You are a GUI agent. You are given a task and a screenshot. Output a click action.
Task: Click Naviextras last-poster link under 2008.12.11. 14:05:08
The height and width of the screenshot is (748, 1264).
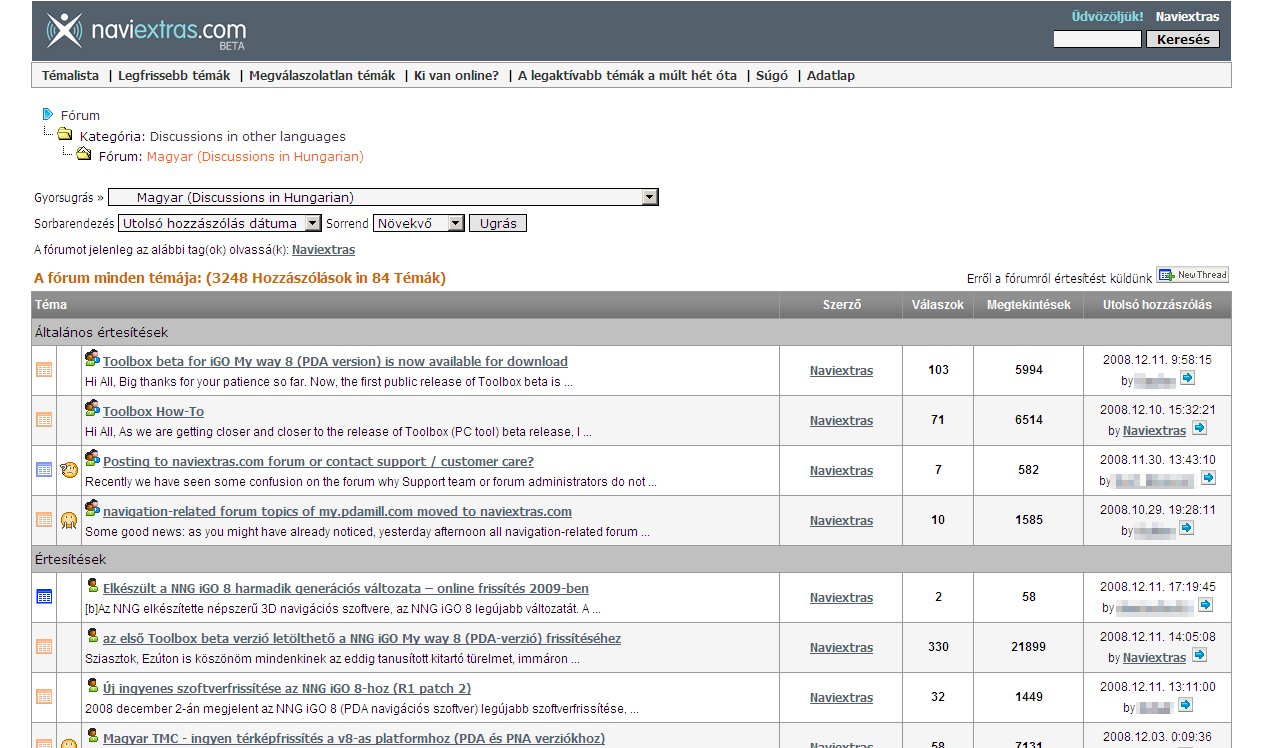pyautogui.click(x=1154, y=657)
